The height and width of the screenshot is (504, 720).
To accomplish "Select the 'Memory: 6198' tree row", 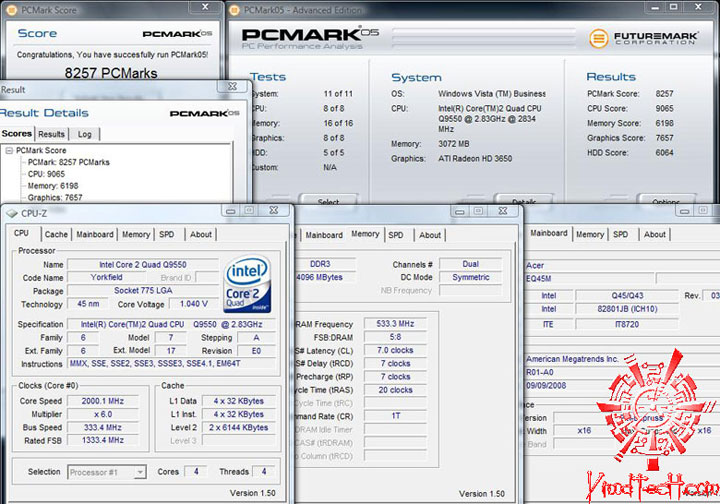I will 53,186.
